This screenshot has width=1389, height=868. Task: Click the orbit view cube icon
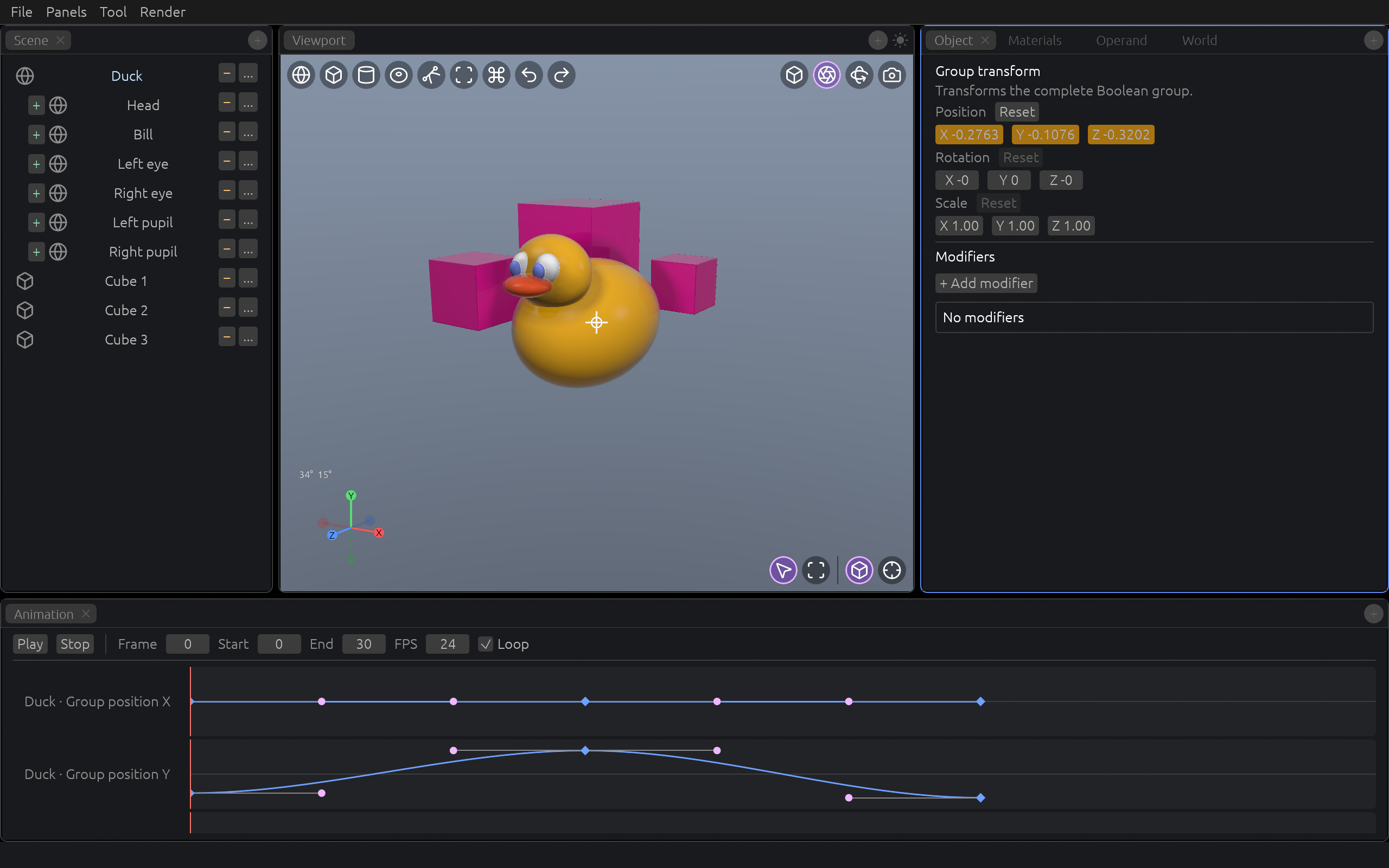click(x=859, y=75)
